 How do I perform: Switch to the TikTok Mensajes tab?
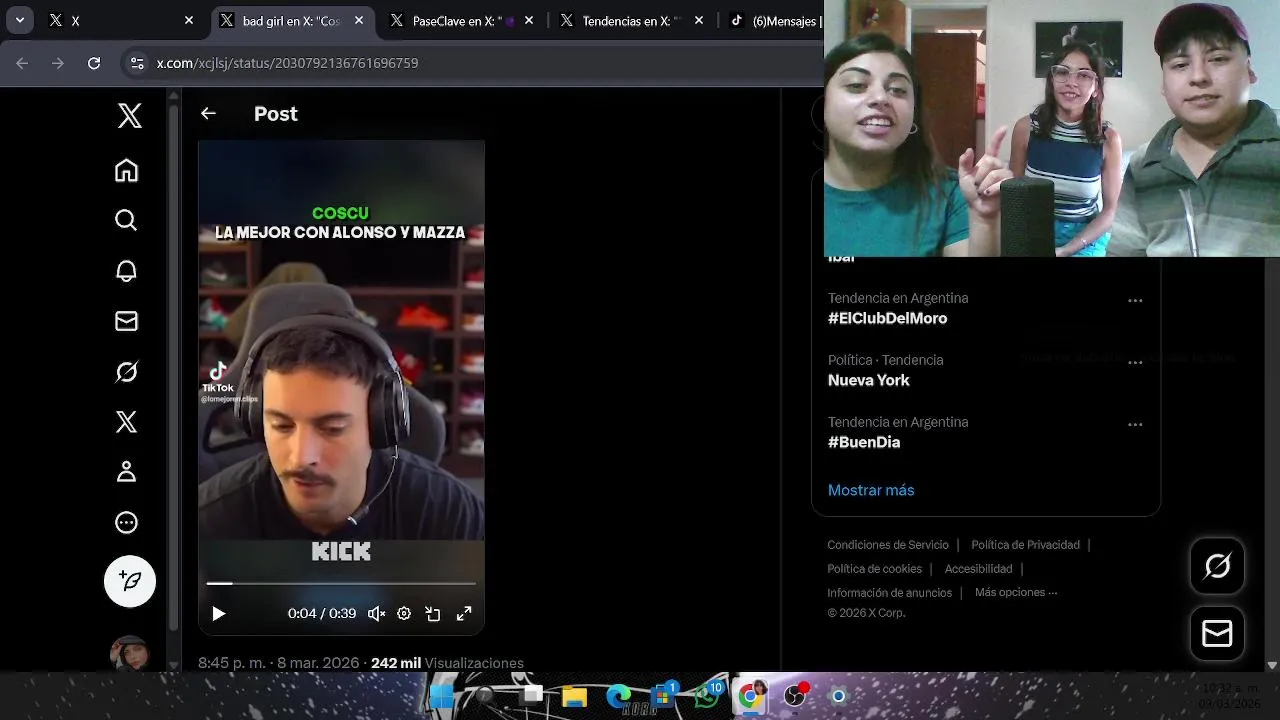pos(773,20)
